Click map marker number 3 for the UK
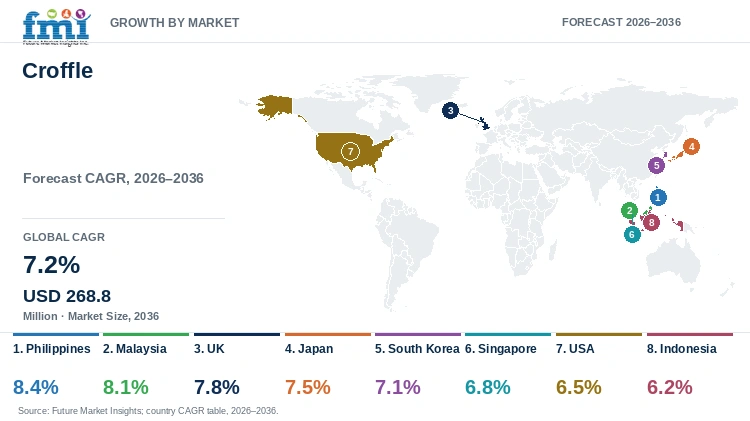 pyautogui.click(x=450, y=111)
